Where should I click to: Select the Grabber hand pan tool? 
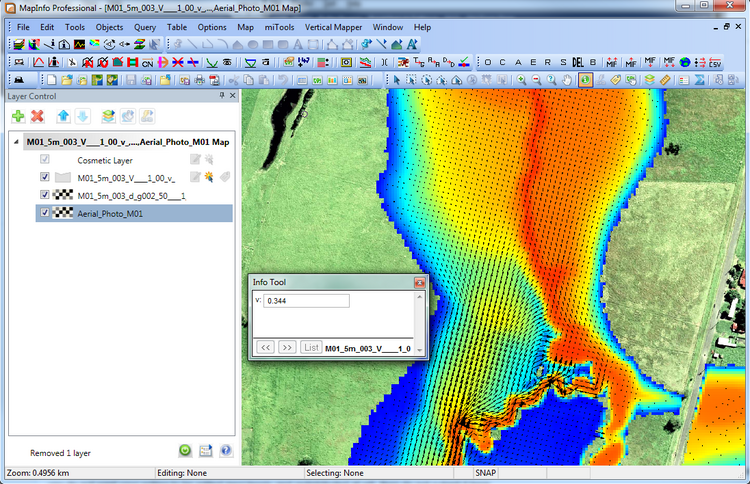click(x=567, y=79)
